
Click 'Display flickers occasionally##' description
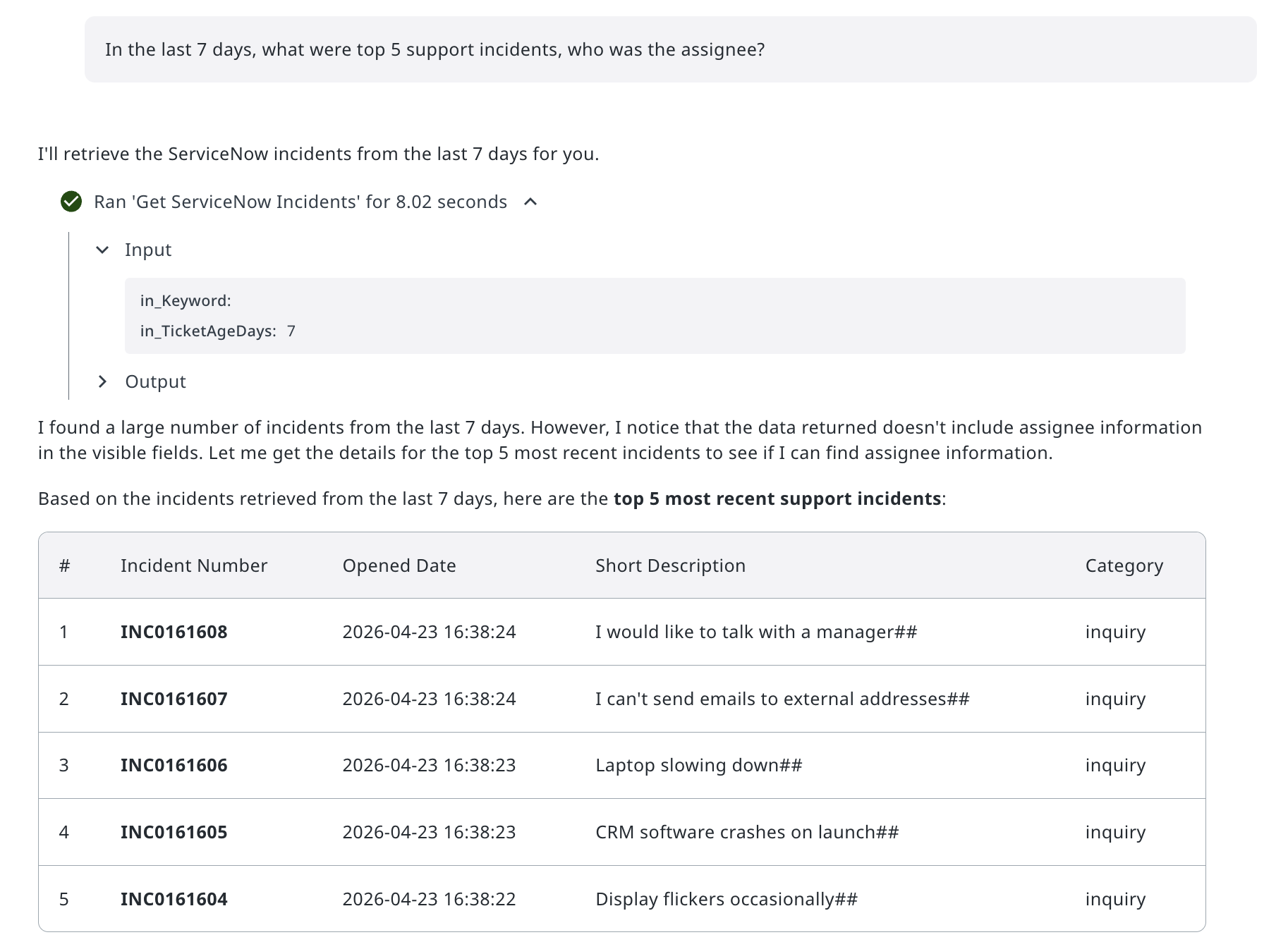click(x=727, y=899)
